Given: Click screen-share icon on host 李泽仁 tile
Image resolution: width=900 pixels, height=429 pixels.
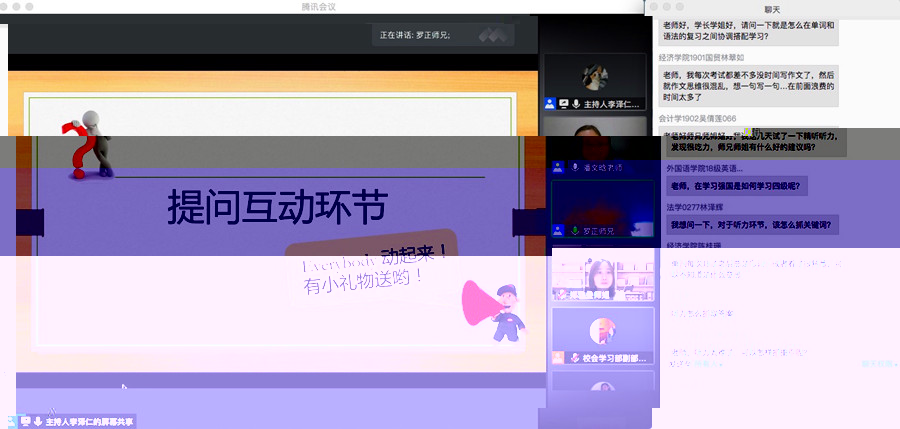Looking at the screenshot, I should point(564,104).
